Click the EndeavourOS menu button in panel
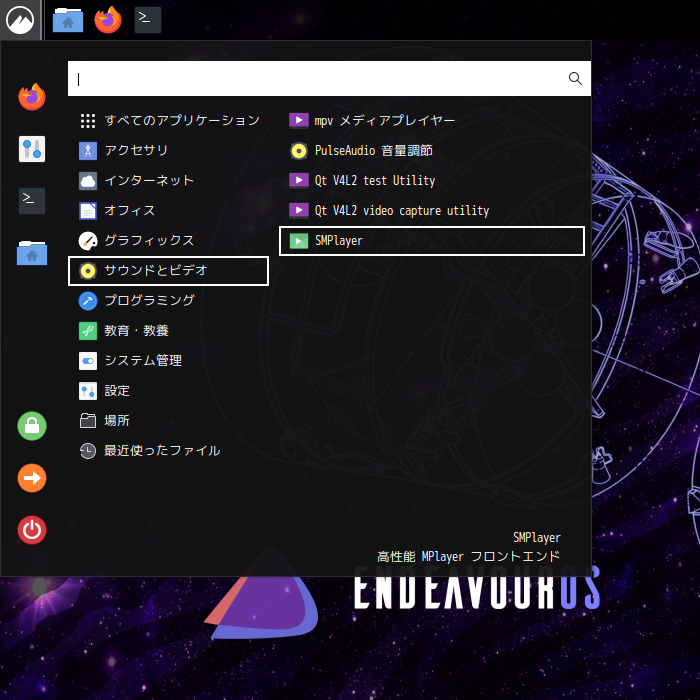 click(x=20, y=20)
